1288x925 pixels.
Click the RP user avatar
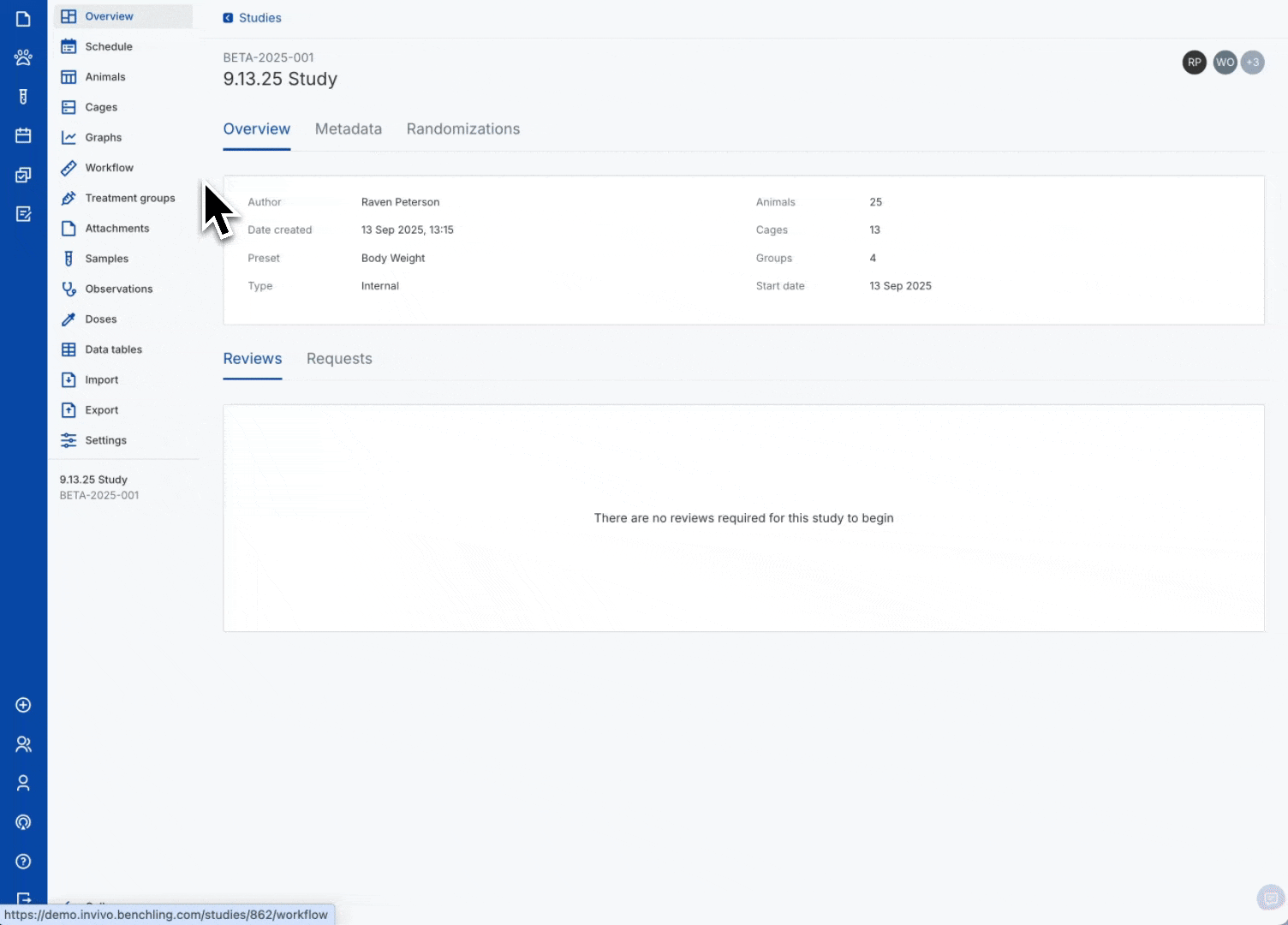point(1194,63)
